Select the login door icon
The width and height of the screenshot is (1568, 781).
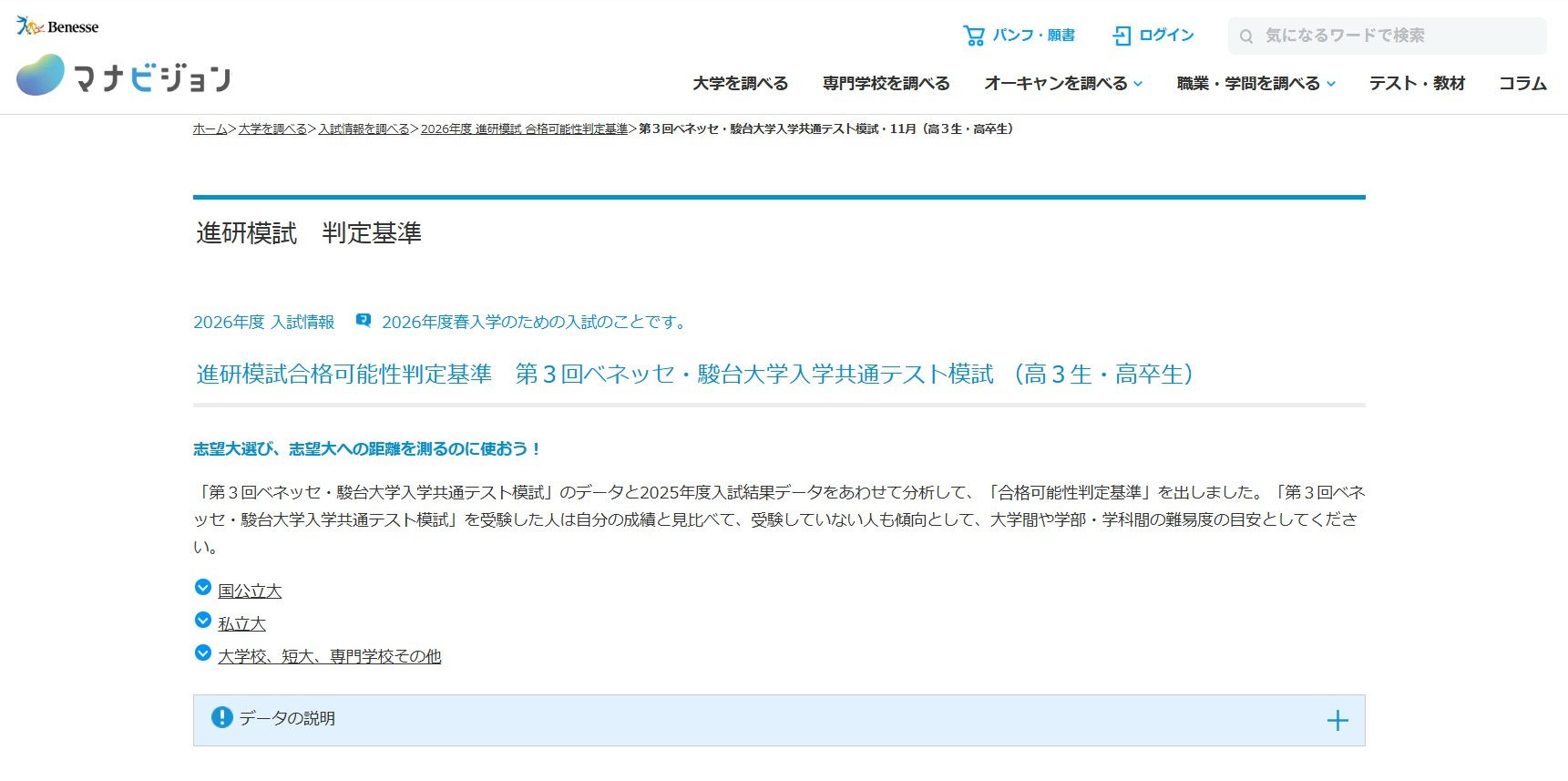(1122, 36)
